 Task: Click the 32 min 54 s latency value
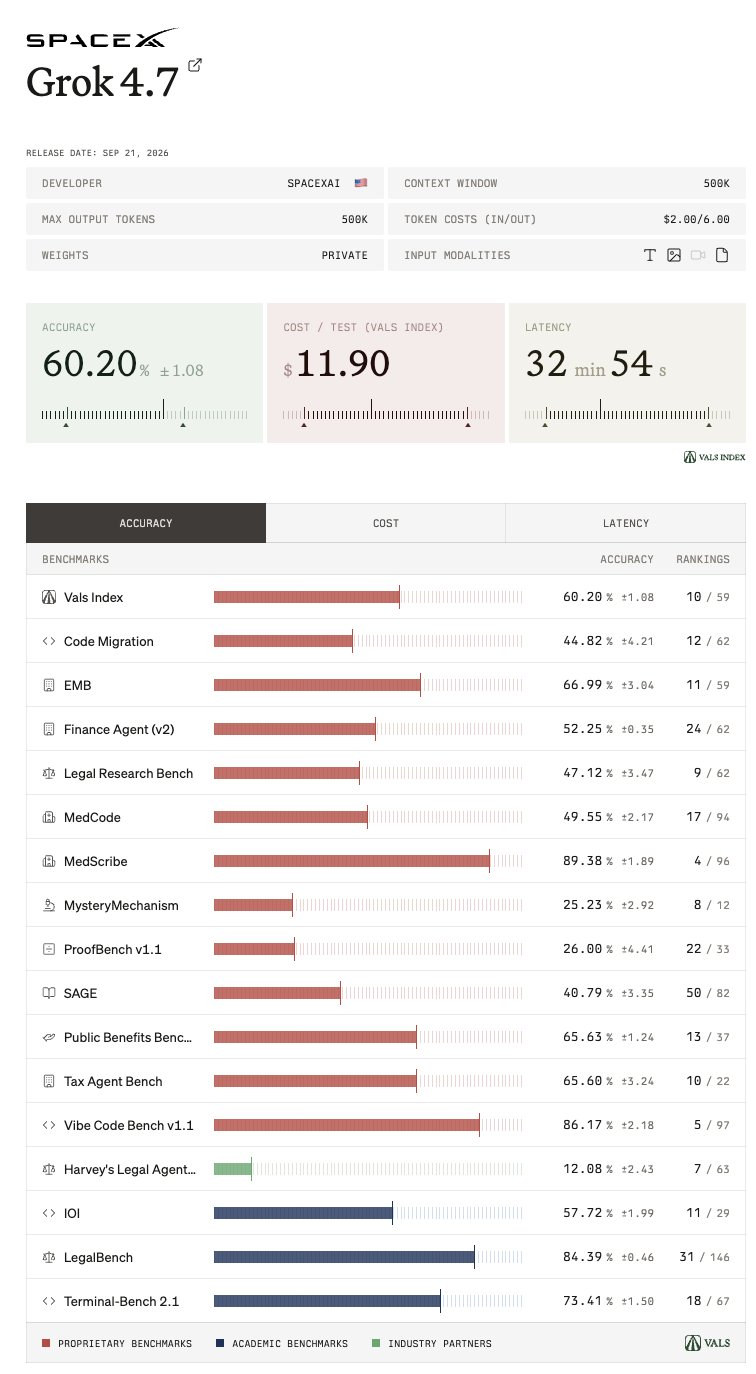tap(596, 364)
